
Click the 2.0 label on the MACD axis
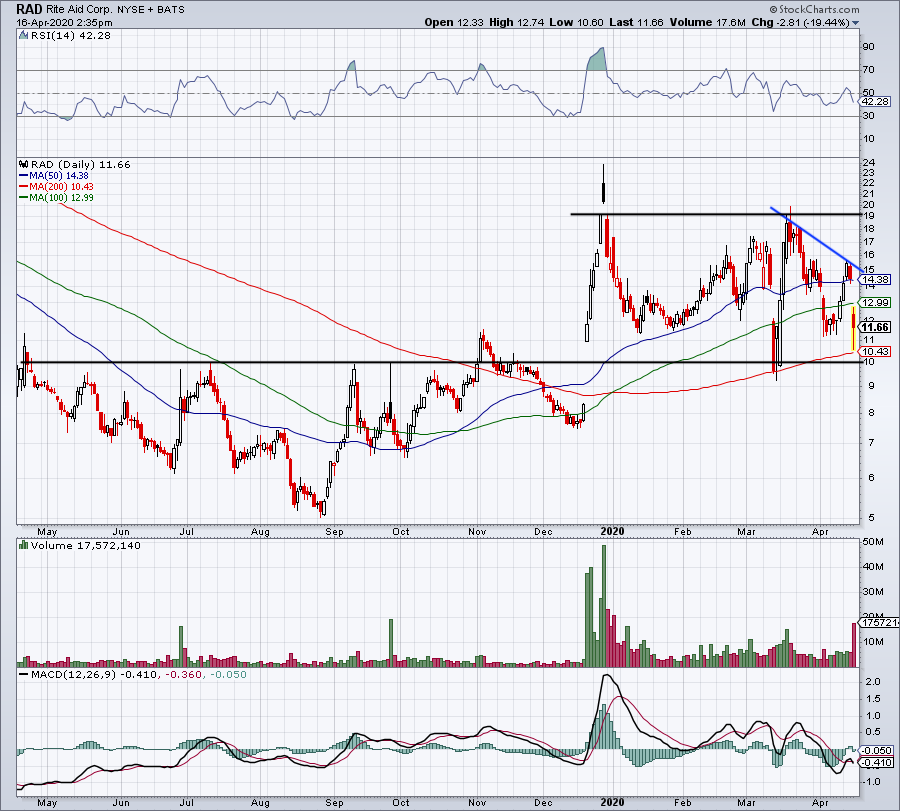873,682
